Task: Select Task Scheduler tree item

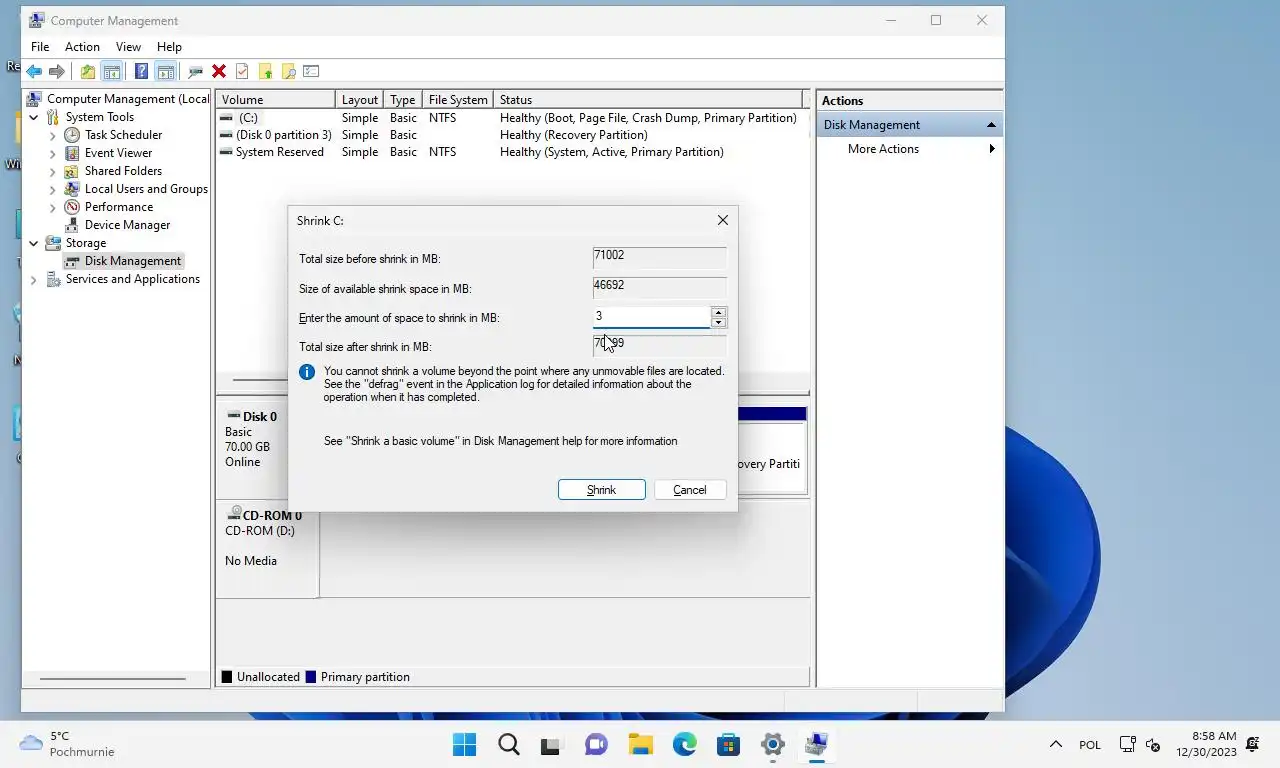Action: click(123, 135)
